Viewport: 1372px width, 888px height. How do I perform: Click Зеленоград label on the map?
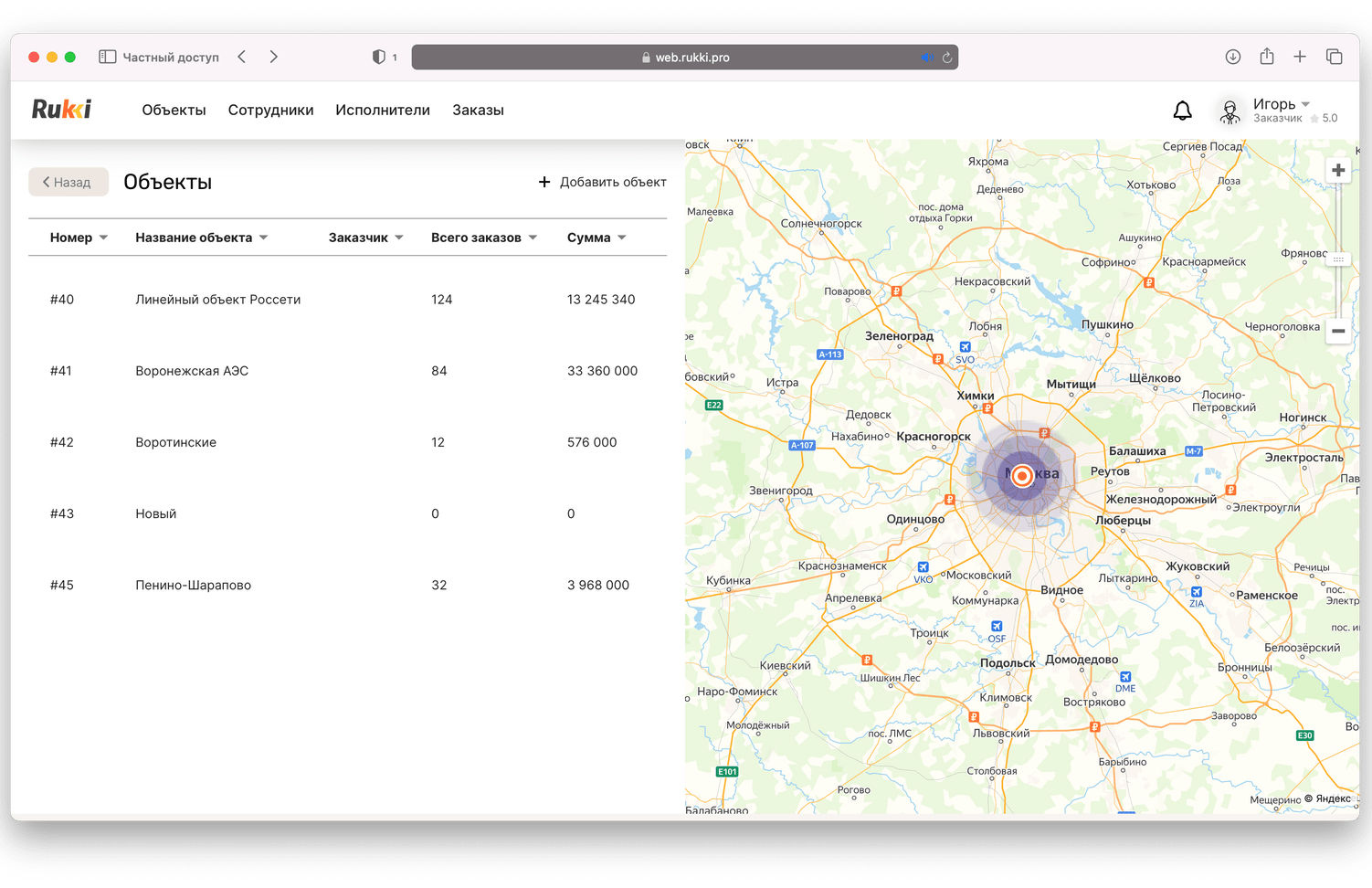click(899, 335)
